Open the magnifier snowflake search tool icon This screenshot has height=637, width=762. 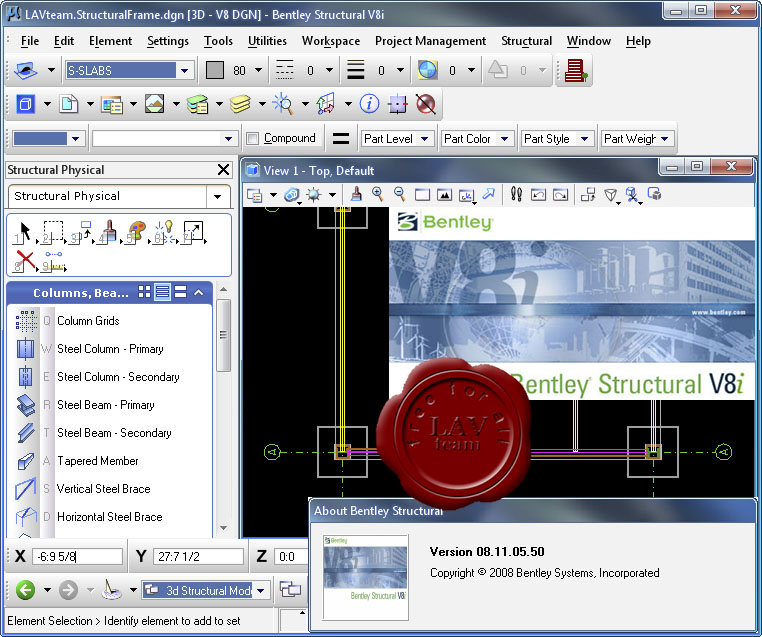(283, 104)
